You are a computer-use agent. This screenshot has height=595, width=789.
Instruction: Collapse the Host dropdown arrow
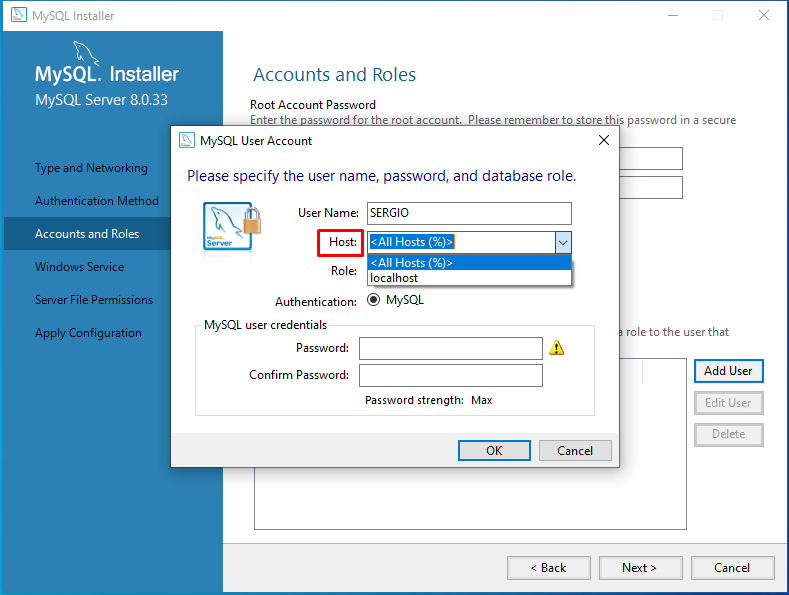pos(562,242)
